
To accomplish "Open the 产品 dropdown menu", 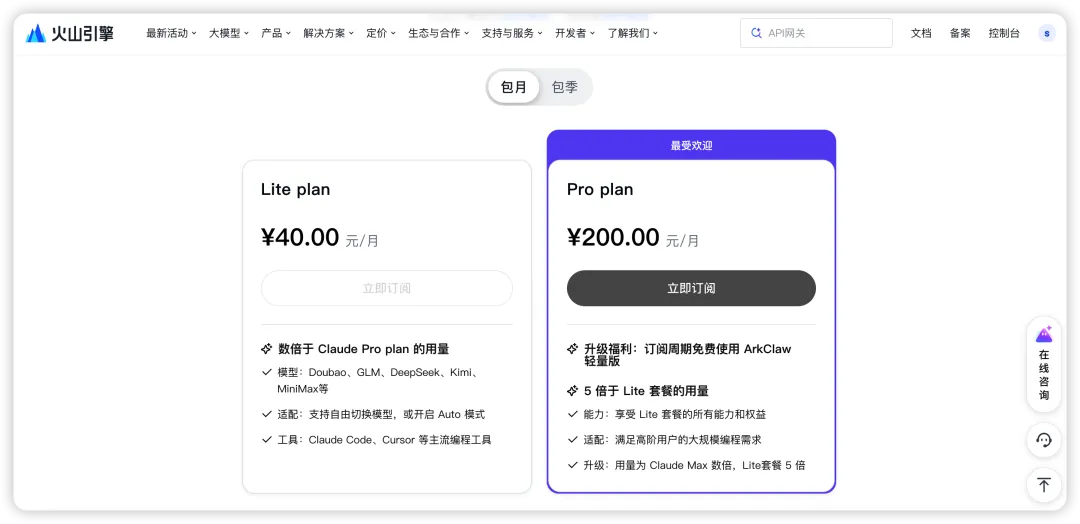I will pos(276,33).
